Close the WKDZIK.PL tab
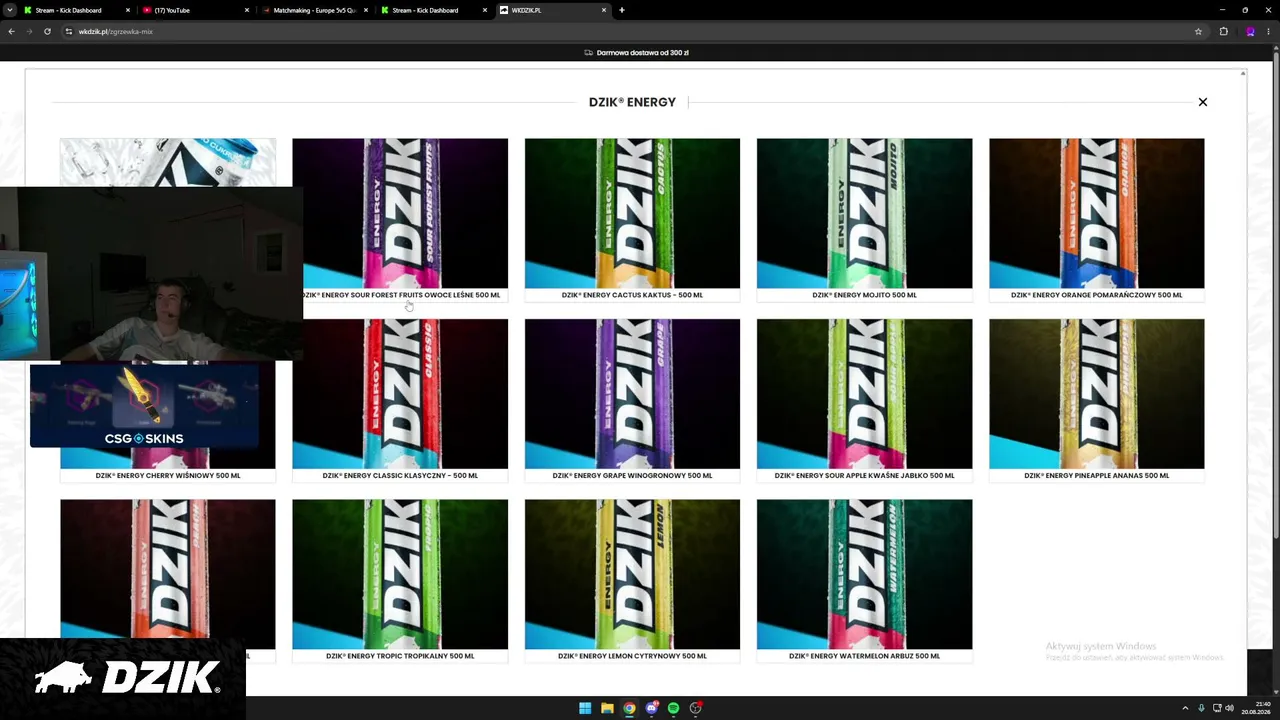1280x720 pixels. click(x=604, y=10)
